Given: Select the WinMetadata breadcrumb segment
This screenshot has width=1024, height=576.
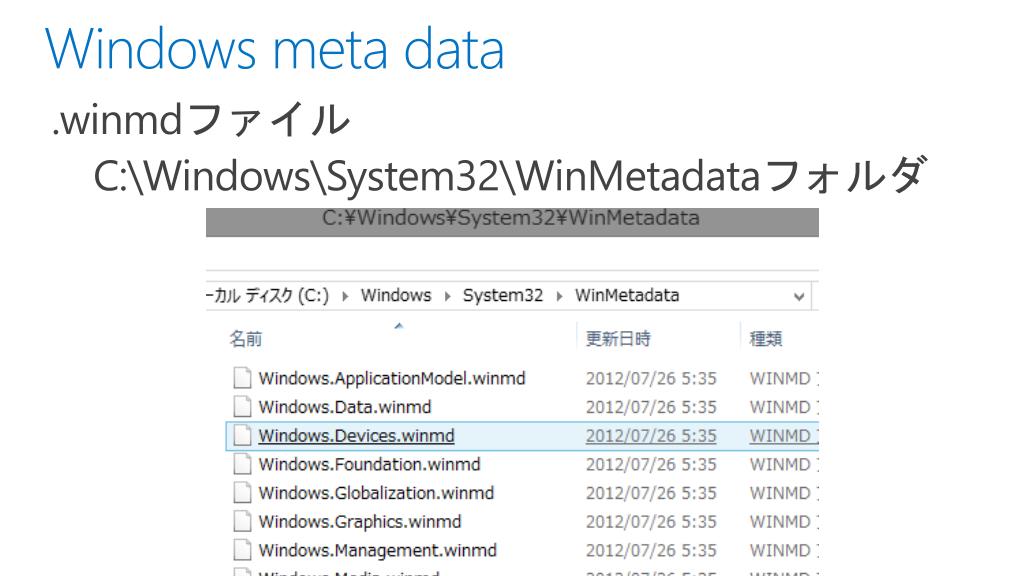Looking at the screenshot, I should pos(627,296).
